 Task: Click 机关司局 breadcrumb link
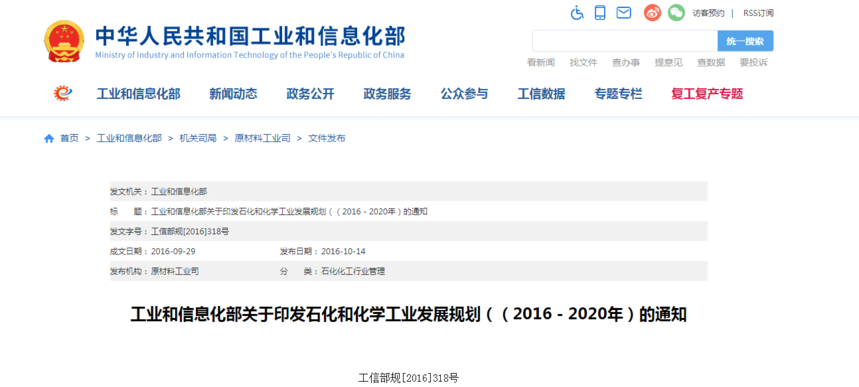(198, 138)
